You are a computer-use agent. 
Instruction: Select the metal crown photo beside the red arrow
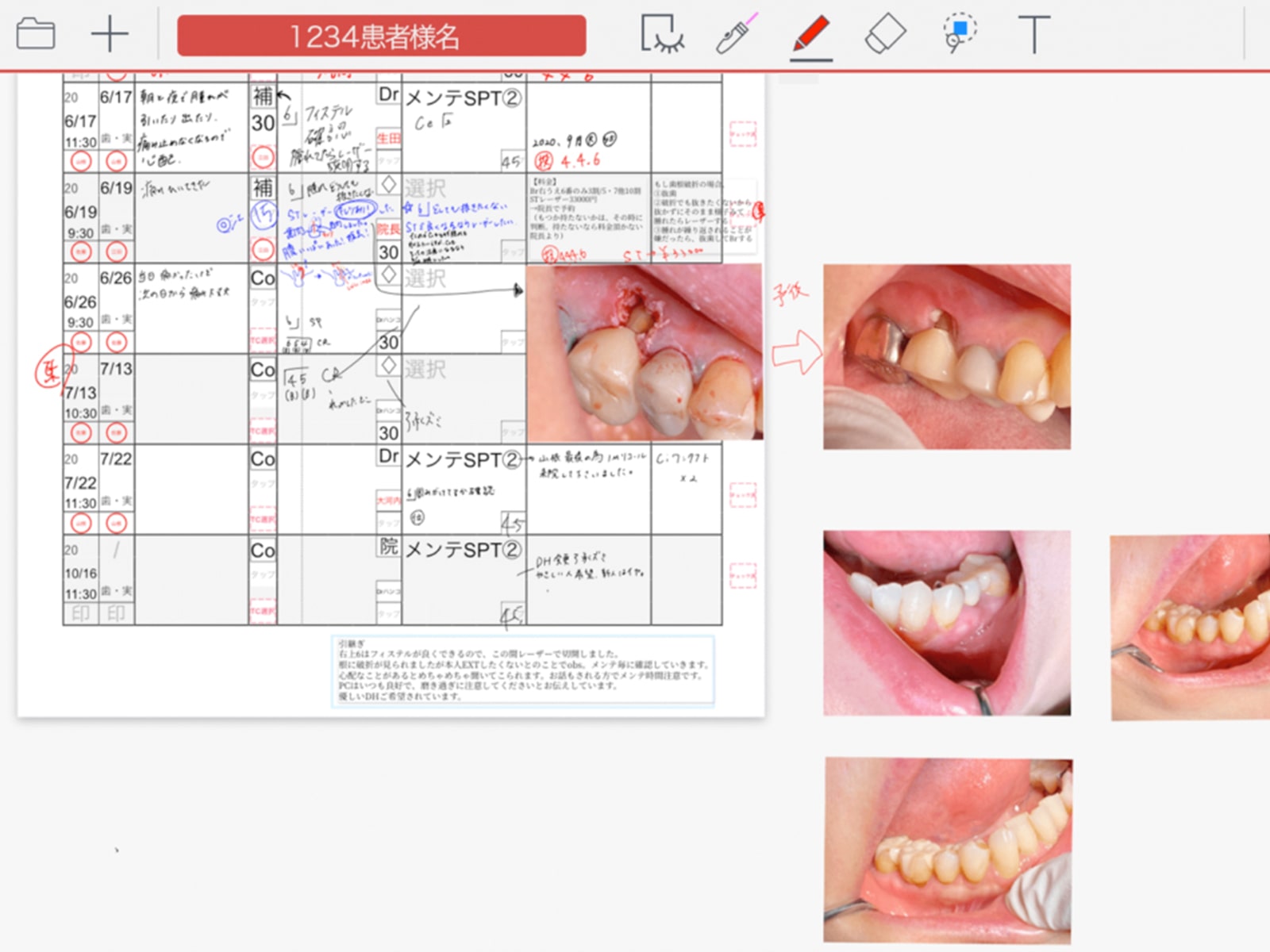coord(946,357)
